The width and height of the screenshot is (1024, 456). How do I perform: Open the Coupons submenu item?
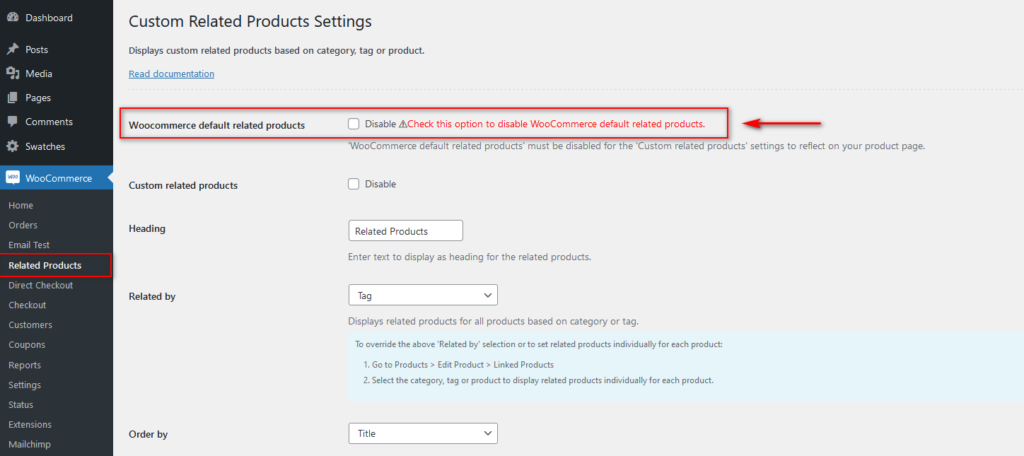(26, 345)
